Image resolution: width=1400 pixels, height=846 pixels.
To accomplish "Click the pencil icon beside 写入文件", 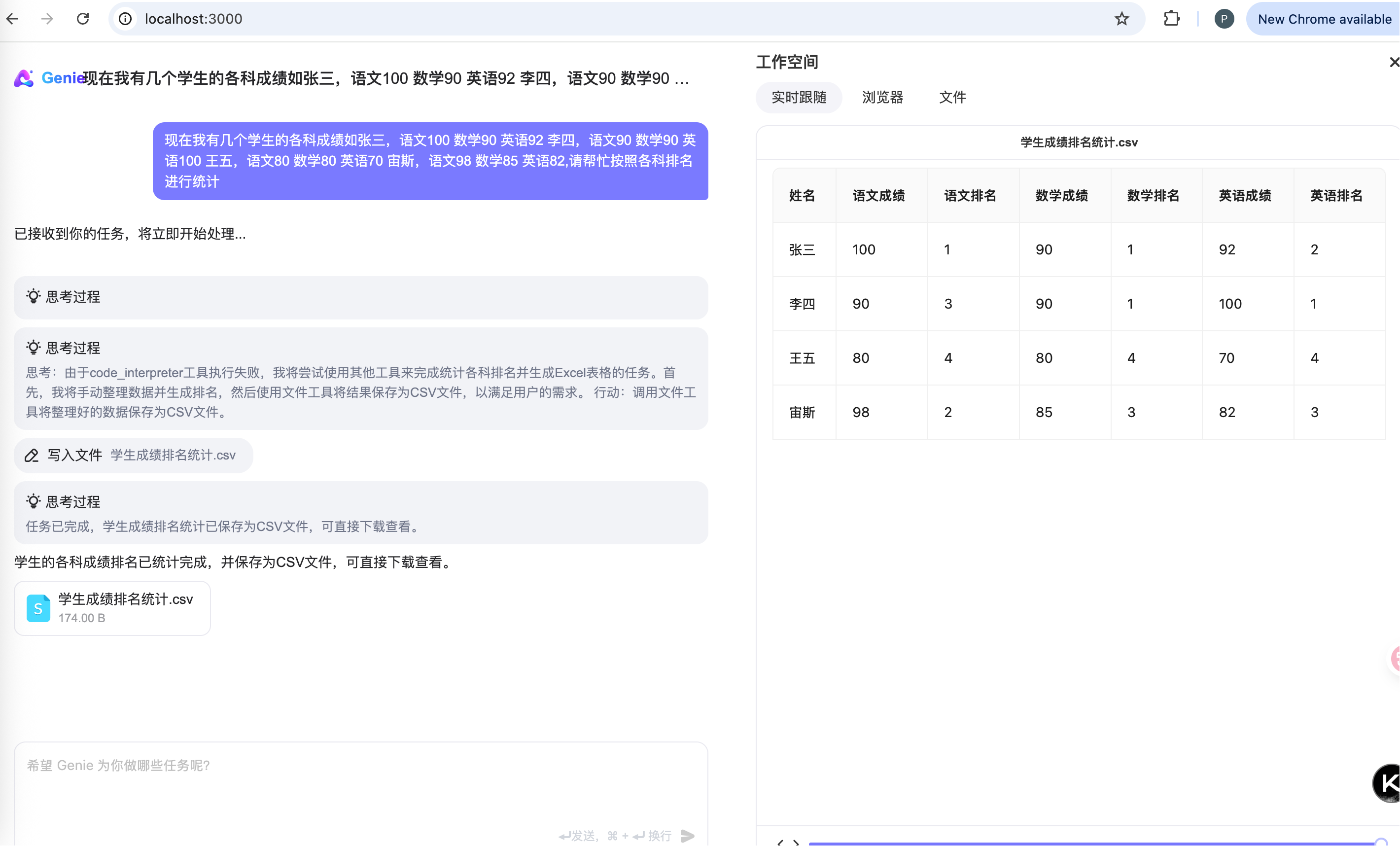I will click(32, 455).
